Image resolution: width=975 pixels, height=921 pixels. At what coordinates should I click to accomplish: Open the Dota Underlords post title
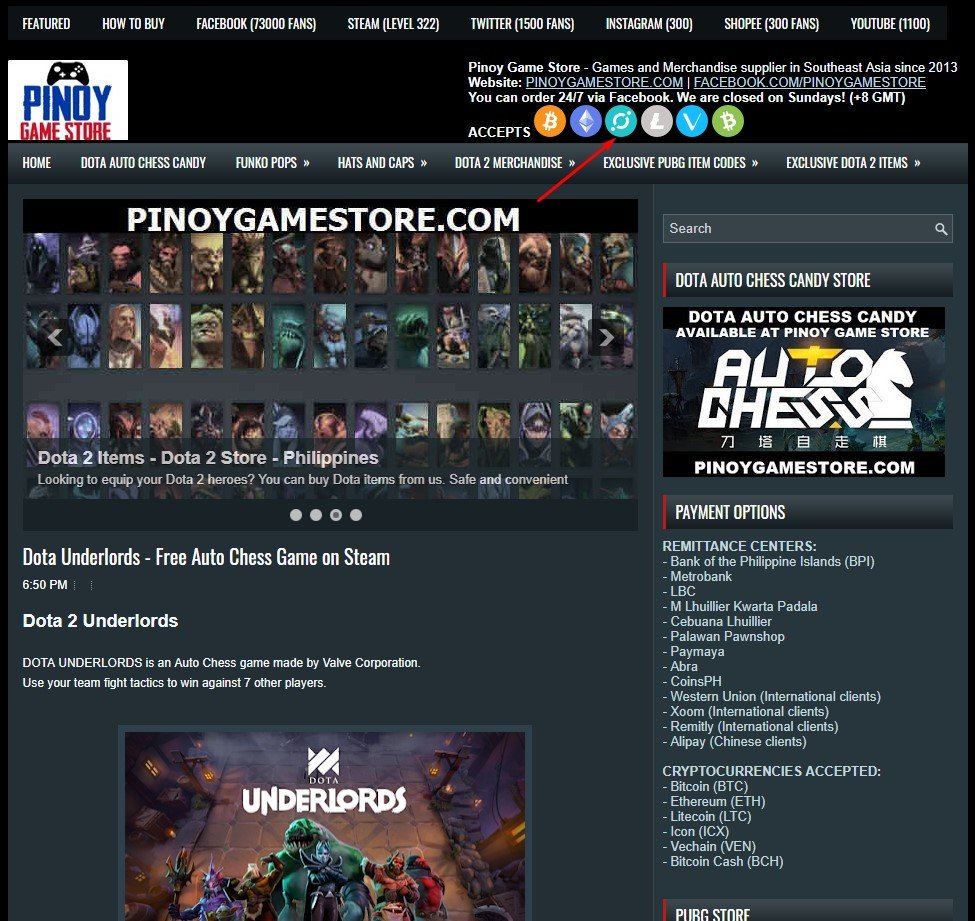(x=206, y=557)
